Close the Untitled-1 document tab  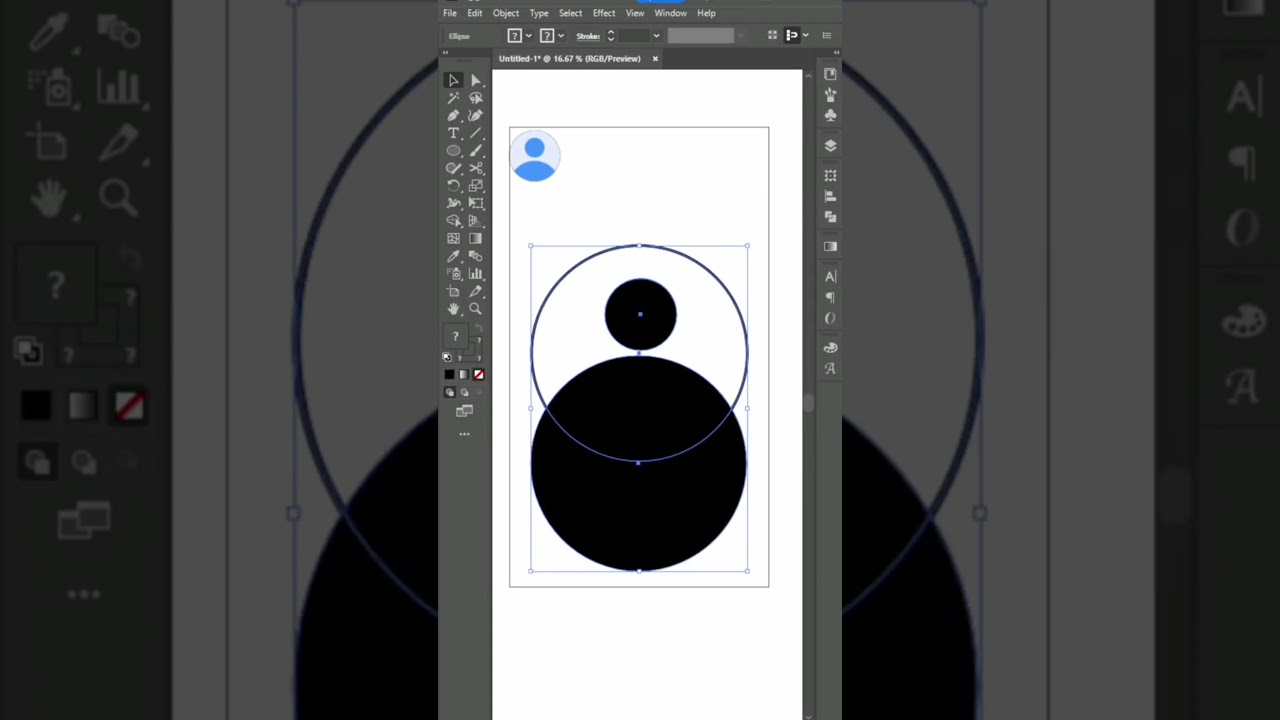(655, 59)
